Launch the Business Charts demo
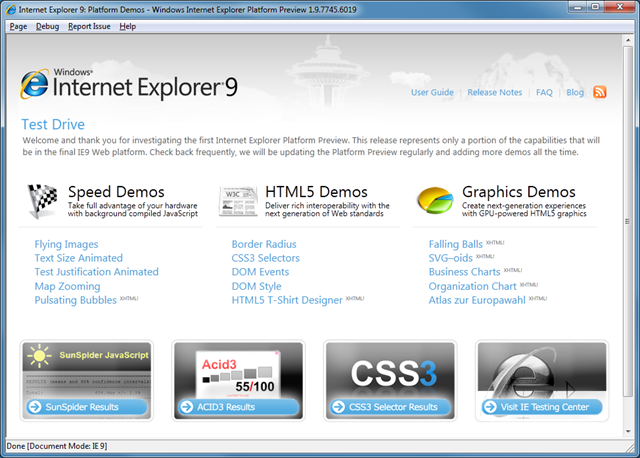 464,272
